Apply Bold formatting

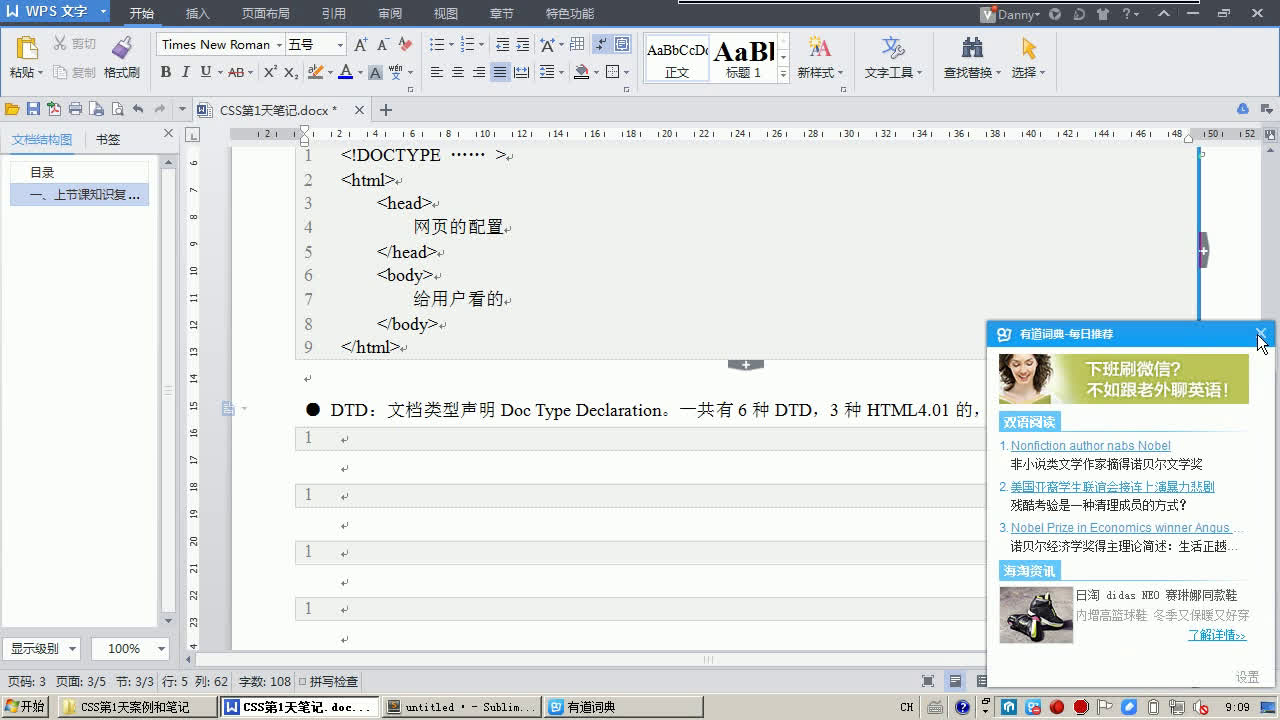pyautogui.click(x=166, y=72)
